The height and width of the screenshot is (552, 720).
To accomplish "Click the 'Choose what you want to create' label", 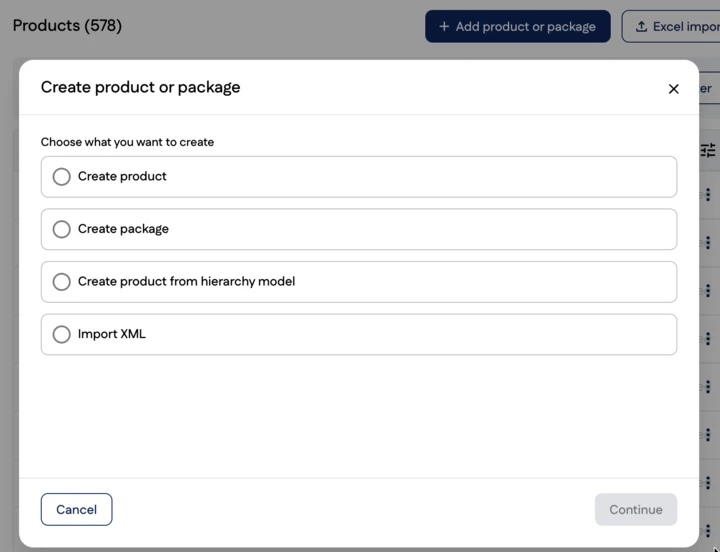I will pyautogui.click(x=127, y=142).
